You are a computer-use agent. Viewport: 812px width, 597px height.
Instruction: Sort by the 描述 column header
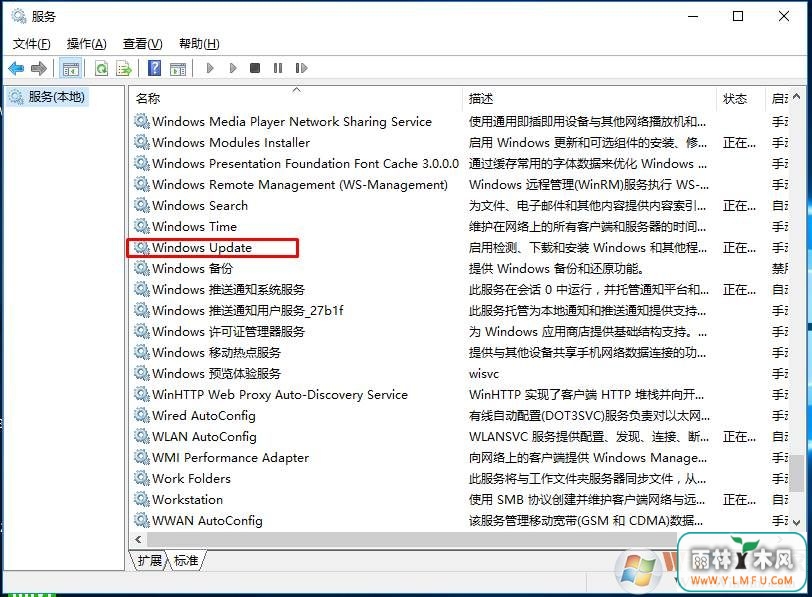point(589,98)
